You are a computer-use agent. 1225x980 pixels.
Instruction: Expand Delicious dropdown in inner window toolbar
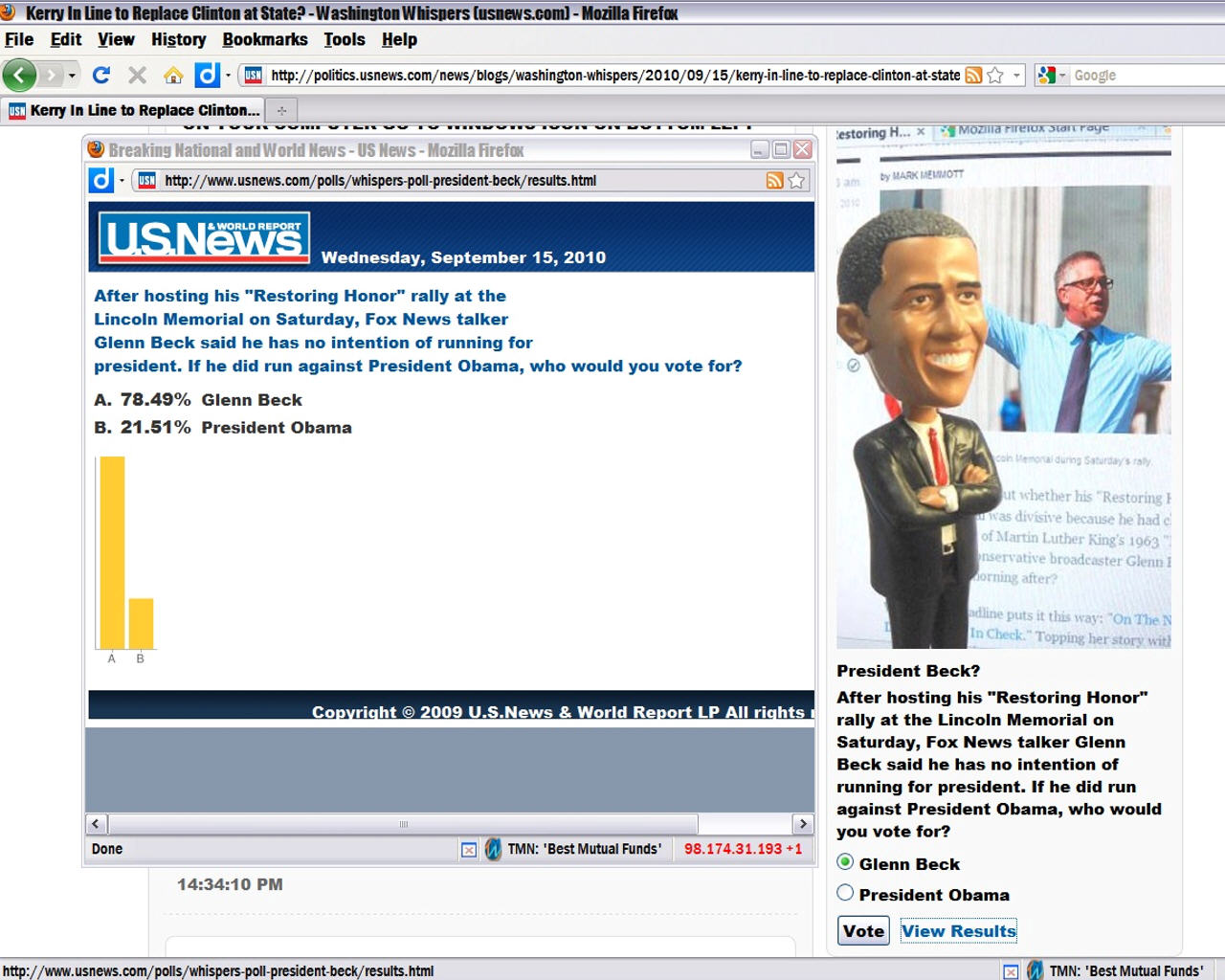[x=122, y=181]
